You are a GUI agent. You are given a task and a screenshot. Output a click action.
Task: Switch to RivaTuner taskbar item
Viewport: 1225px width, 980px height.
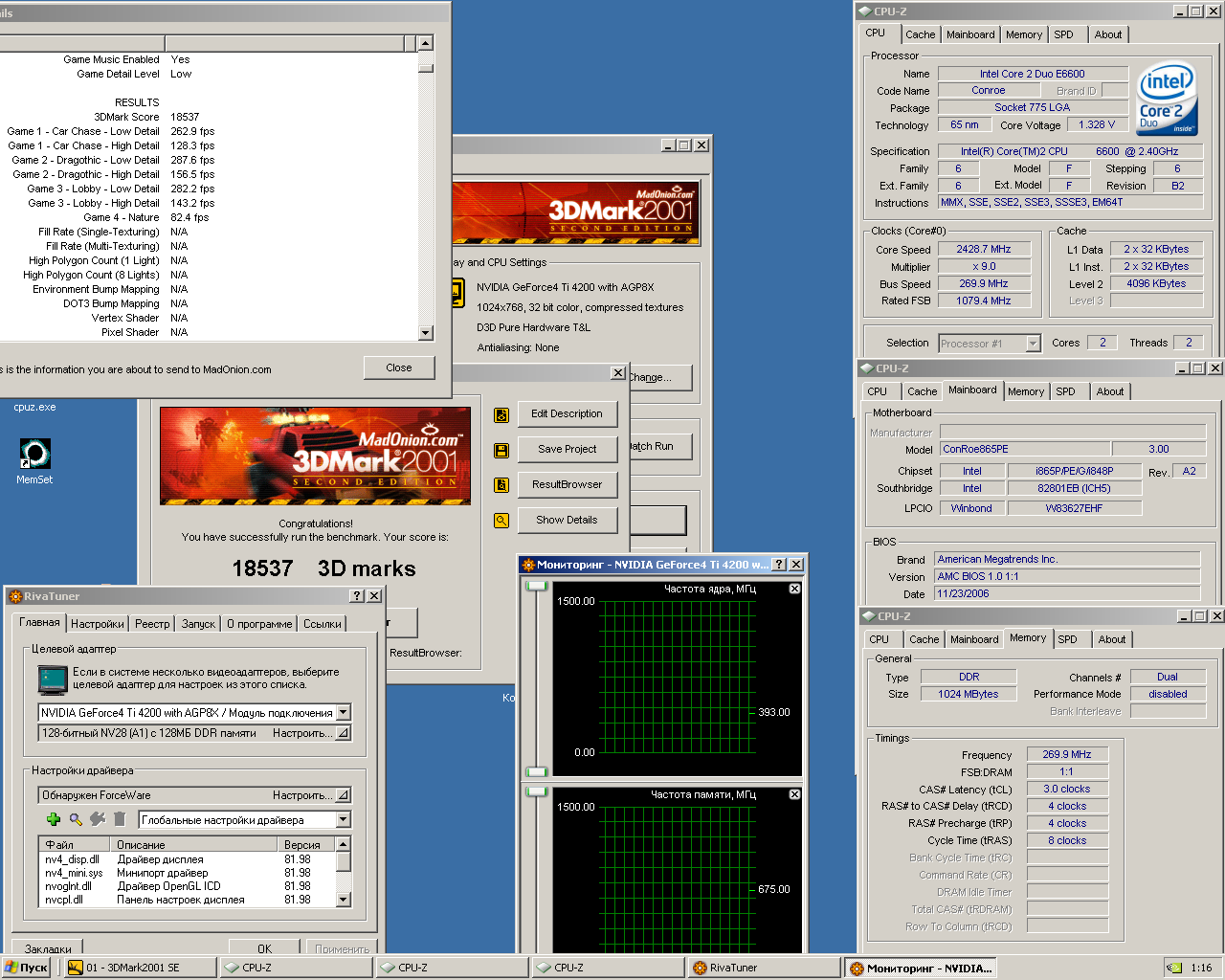click(764, 968)
